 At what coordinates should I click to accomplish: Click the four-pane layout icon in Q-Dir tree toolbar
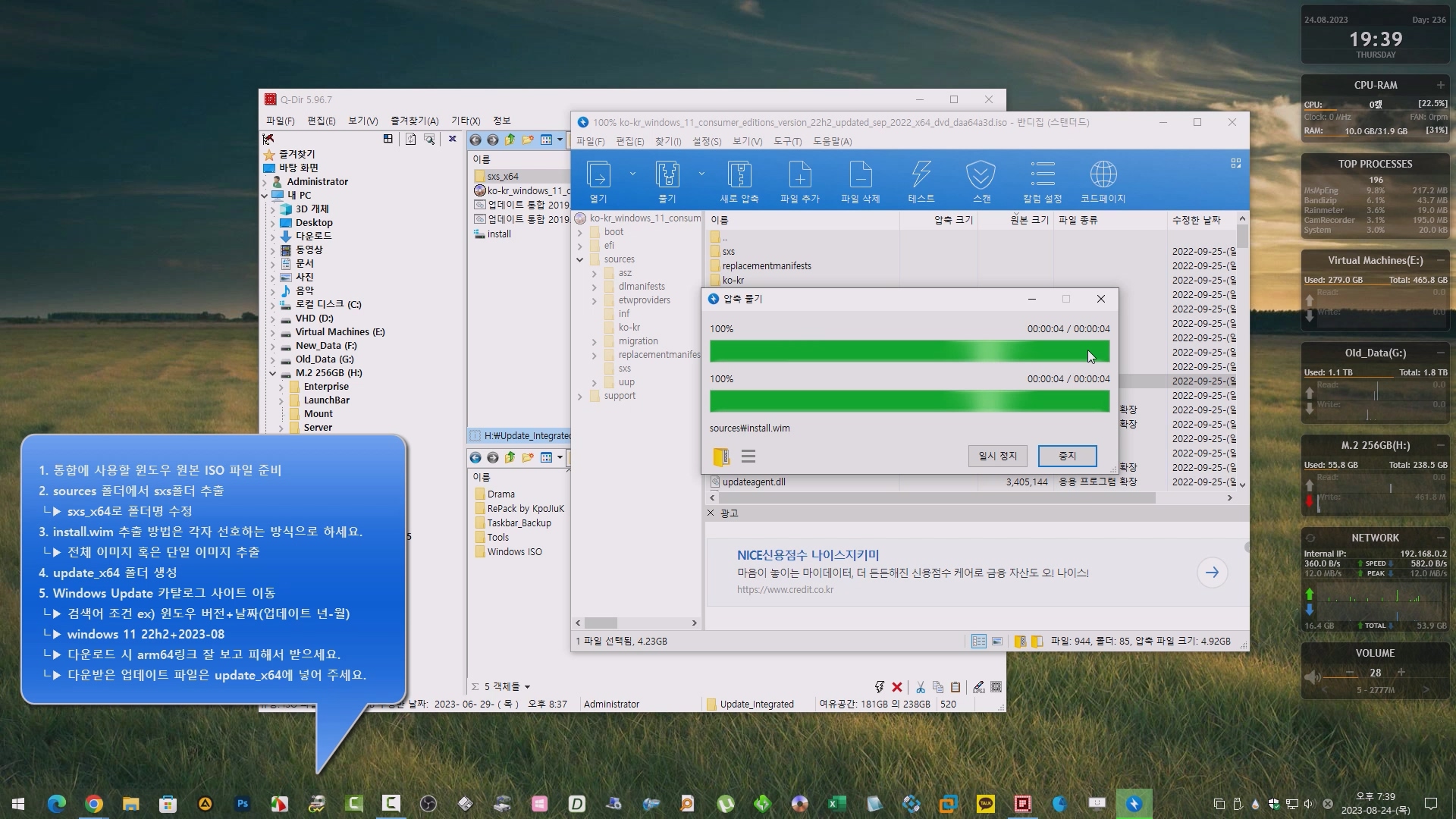388,139
